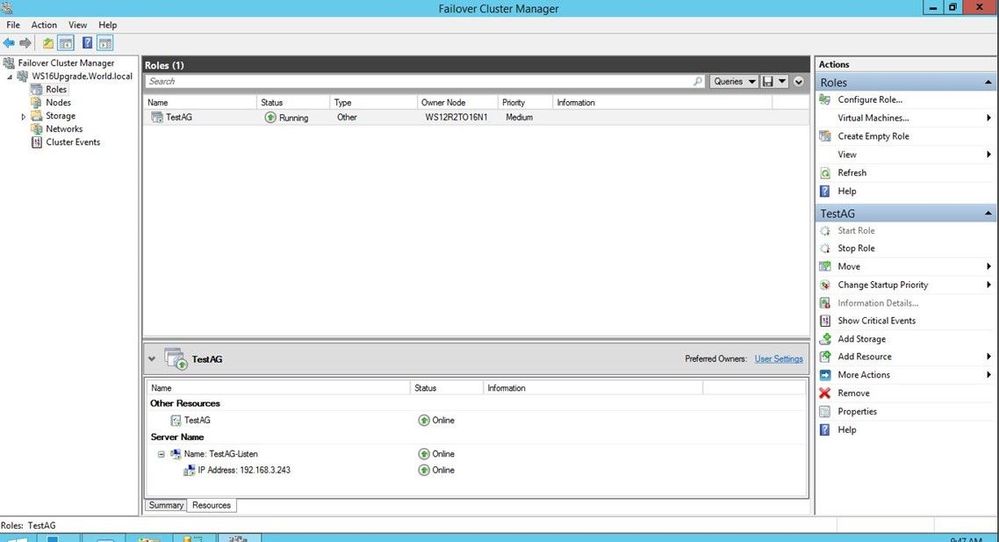Sort by the Type column header
Viewport: 999px width, 542px height.
(373, 103)
